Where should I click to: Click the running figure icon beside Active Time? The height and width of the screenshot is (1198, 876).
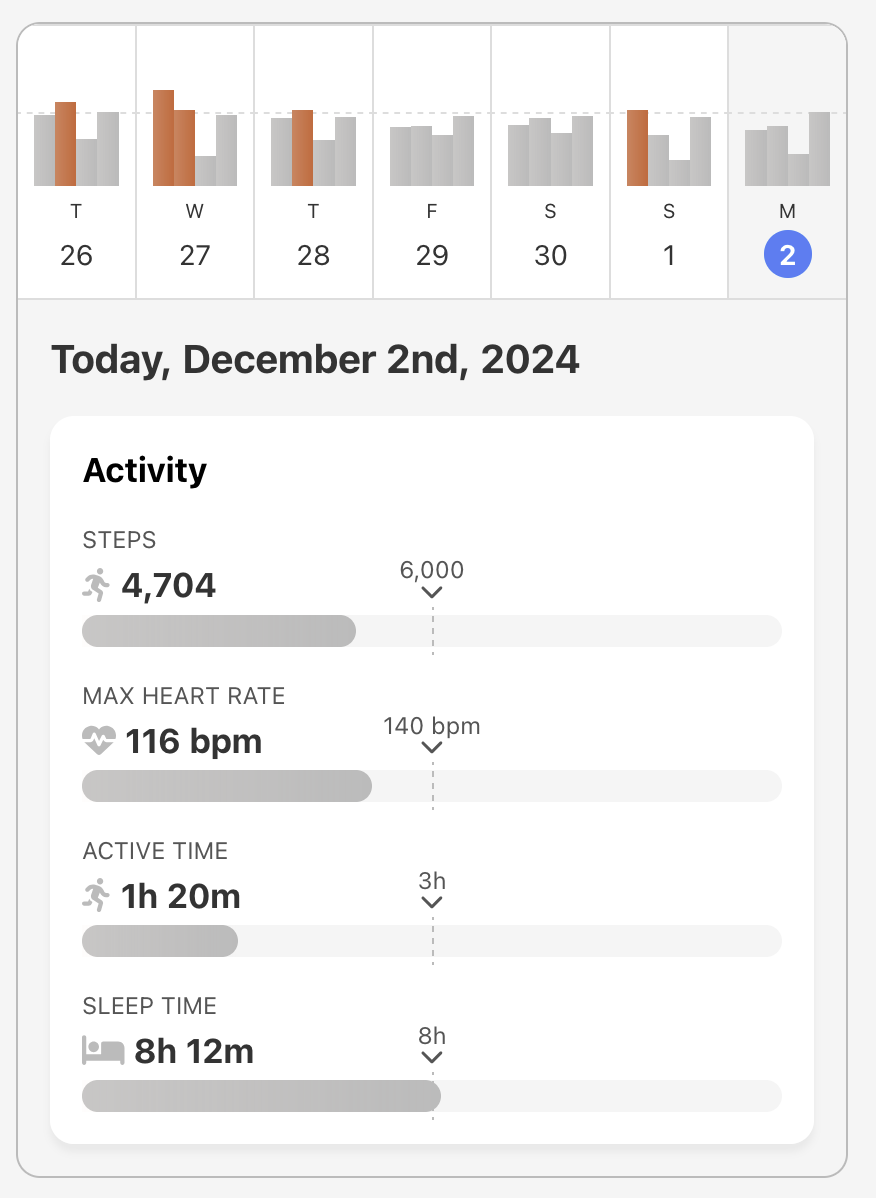click(x=97, y=896)
